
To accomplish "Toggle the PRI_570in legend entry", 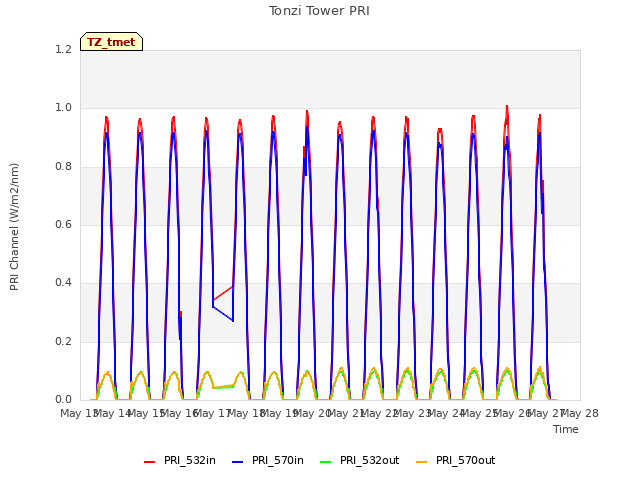I will click(268, 460).
